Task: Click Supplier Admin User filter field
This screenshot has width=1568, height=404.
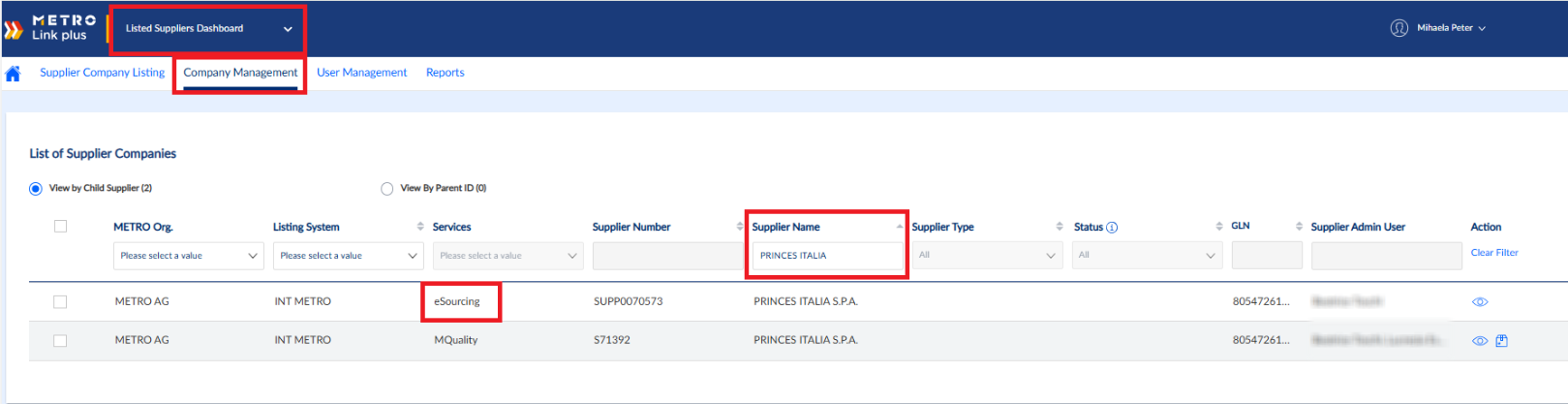Action: 1386,256
